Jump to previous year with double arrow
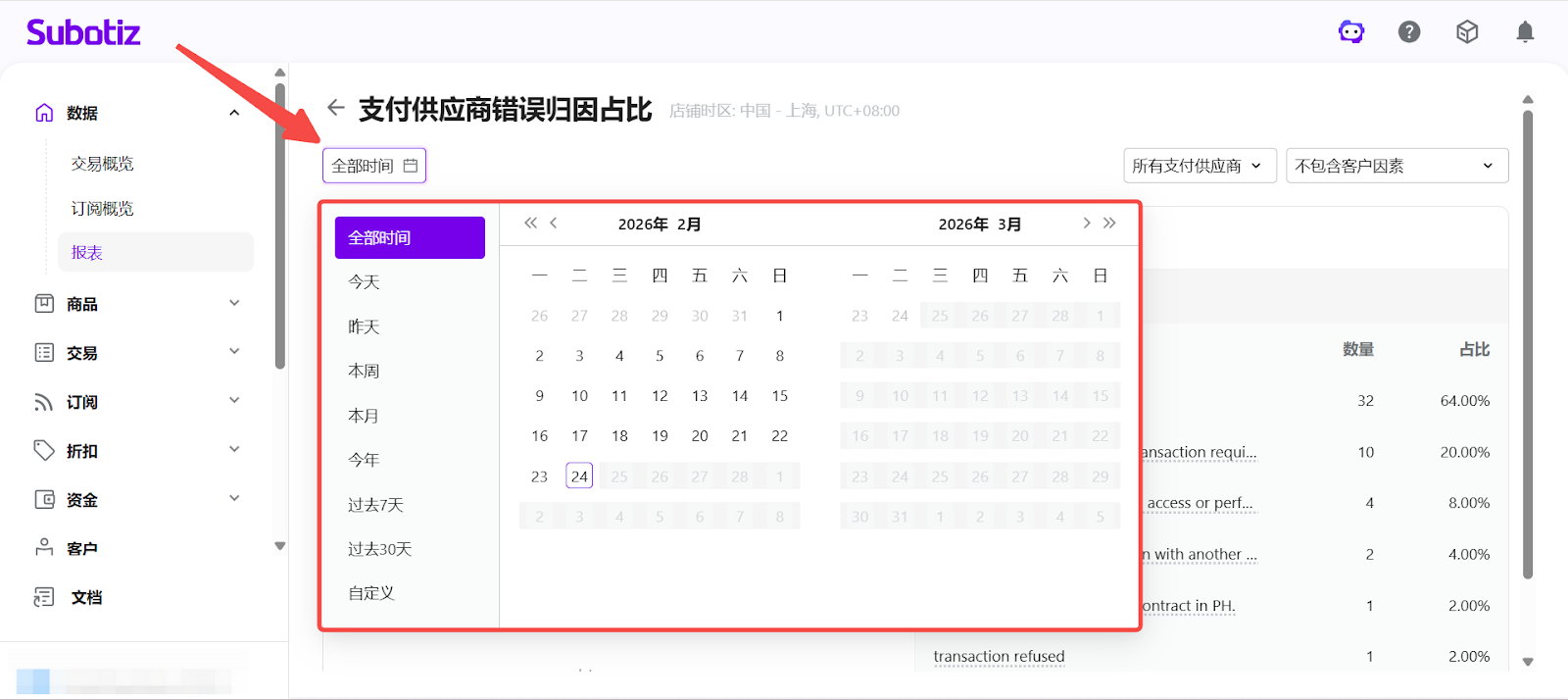The height and width of the screenshot is (700, 1568). coord(530,224)
